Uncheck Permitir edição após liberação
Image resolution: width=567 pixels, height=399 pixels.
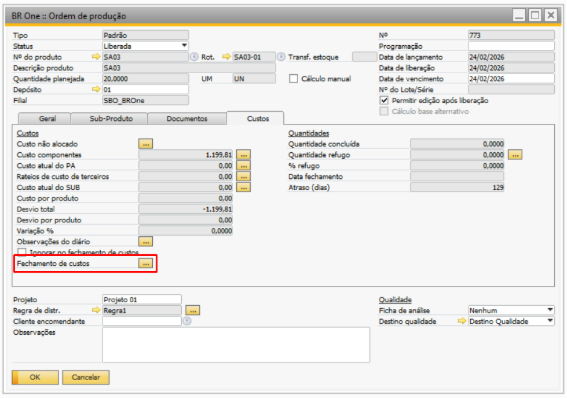384,101
